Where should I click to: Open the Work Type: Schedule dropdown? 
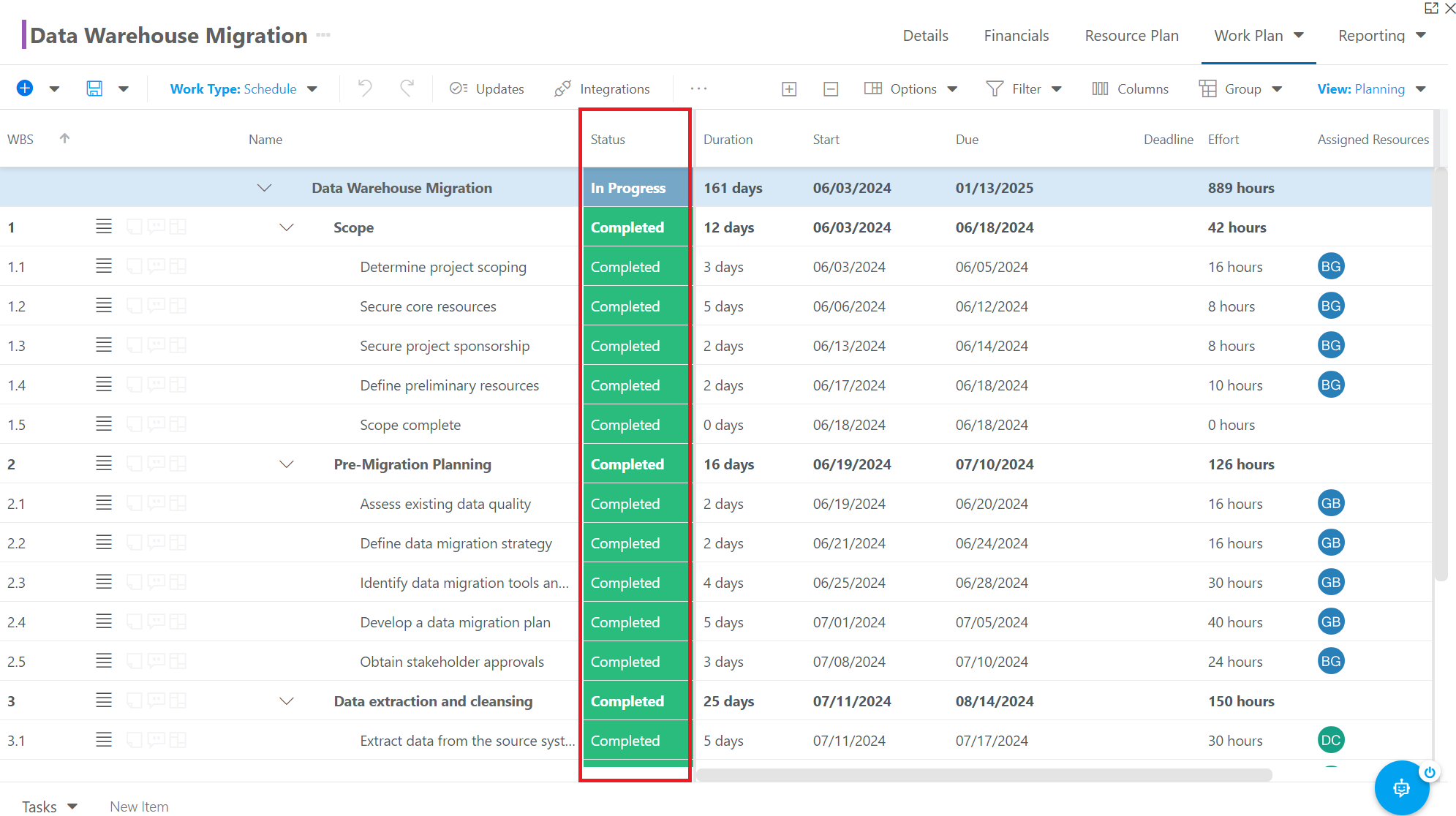point(244,89)
